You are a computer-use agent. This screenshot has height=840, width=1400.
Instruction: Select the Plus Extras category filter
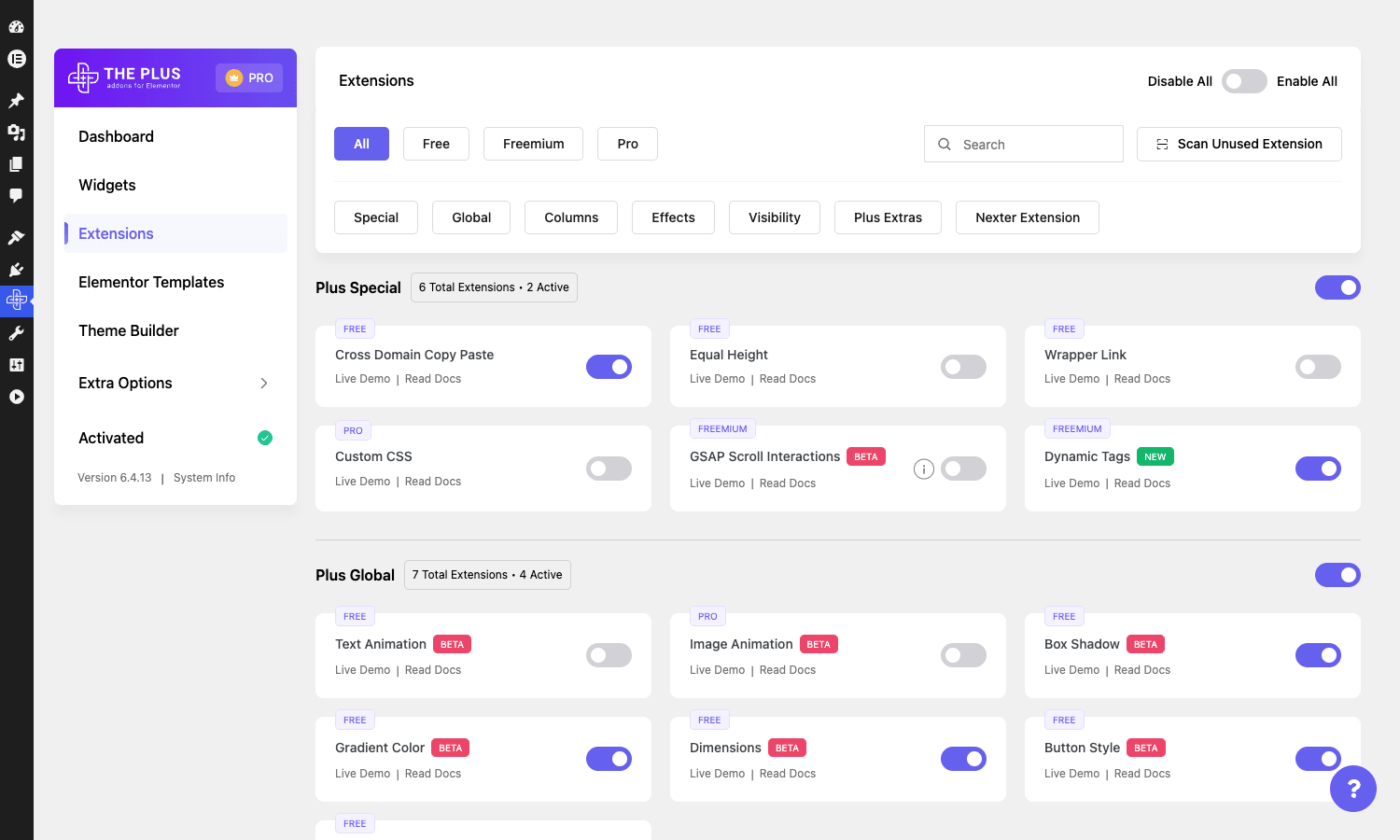click(888, 217)
